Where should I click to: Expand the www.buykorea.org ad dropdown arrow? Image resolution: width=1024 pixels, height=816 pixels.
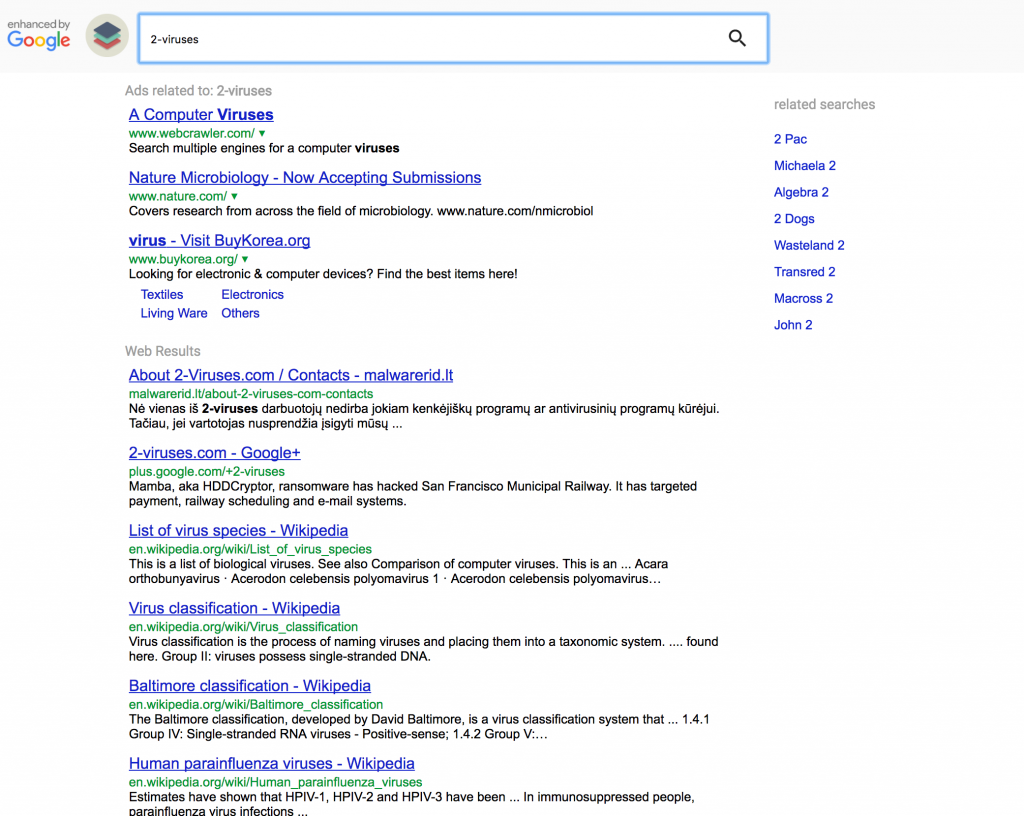coord(245,259)
